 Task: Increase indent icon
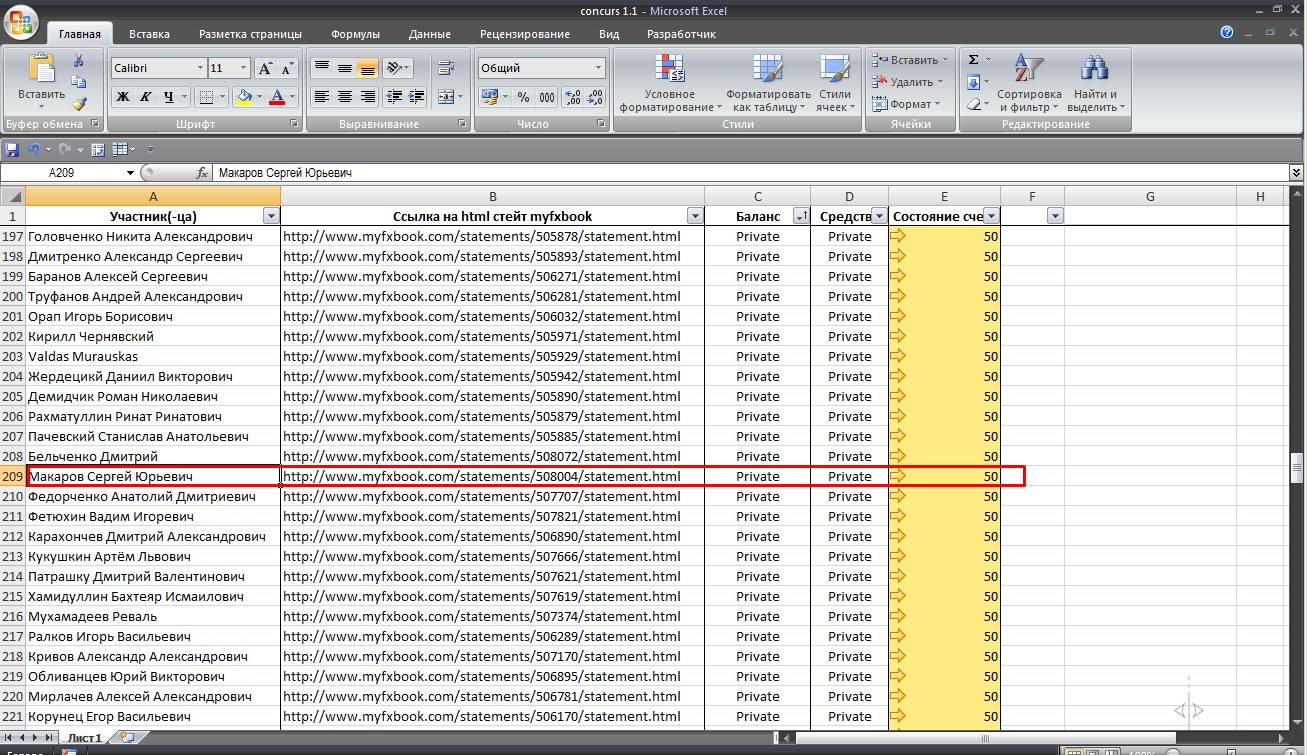(x=416, y=97)
